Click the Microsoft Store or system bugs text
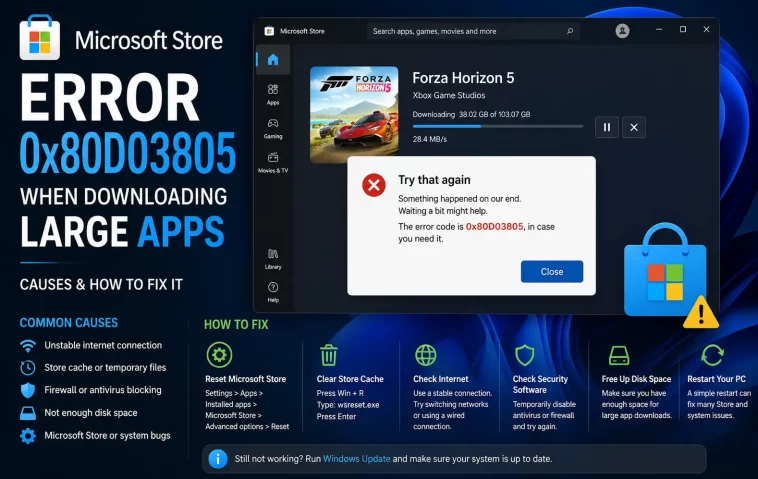758x479 pixels. (107, 435)
